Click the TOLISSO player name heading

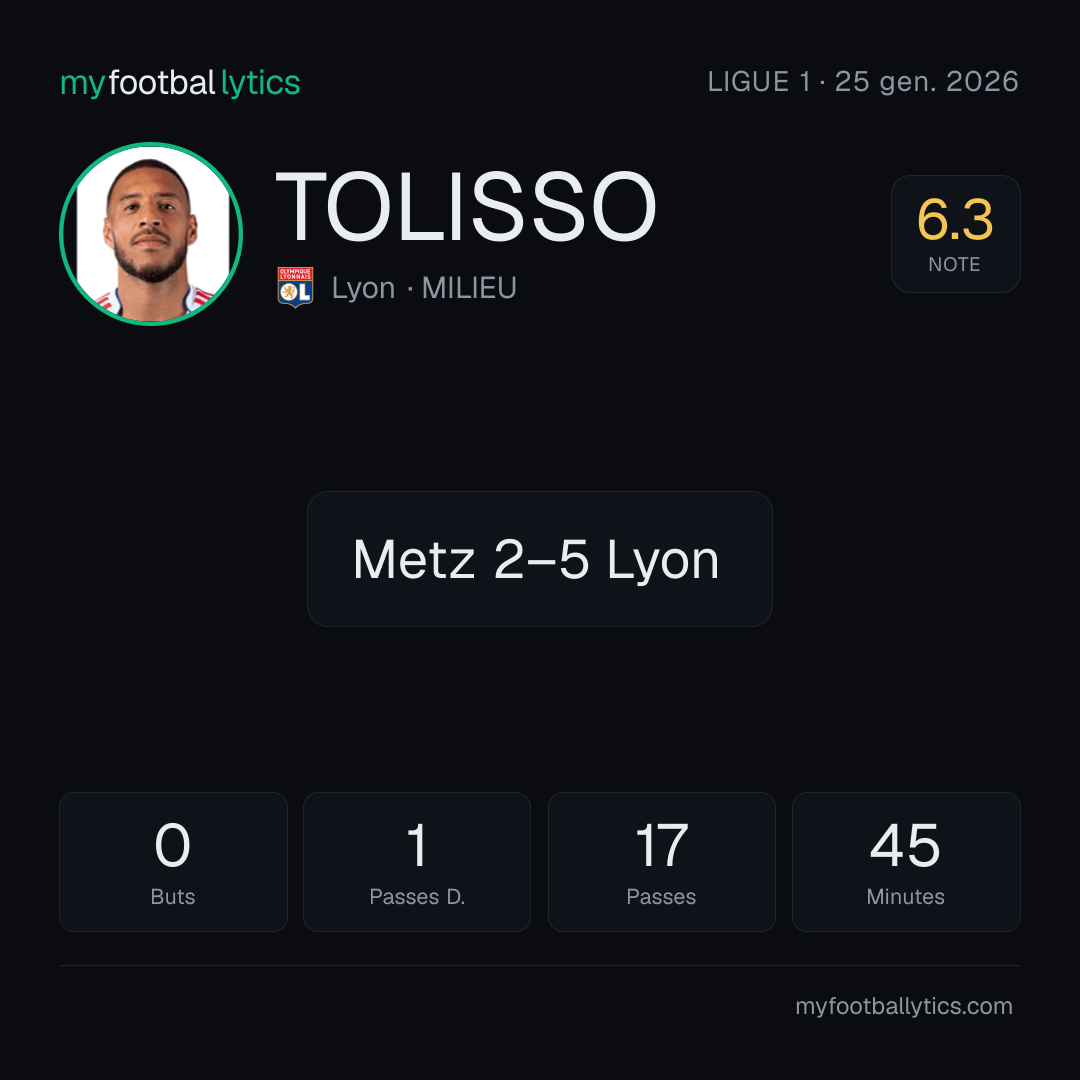pos(466,207)
